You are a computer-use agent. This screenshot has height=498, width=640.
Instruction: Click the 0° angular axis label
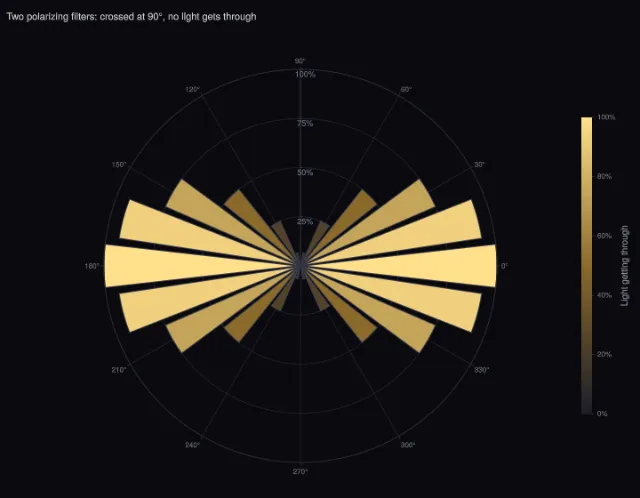pyautogui.click(x=504, y=266)
